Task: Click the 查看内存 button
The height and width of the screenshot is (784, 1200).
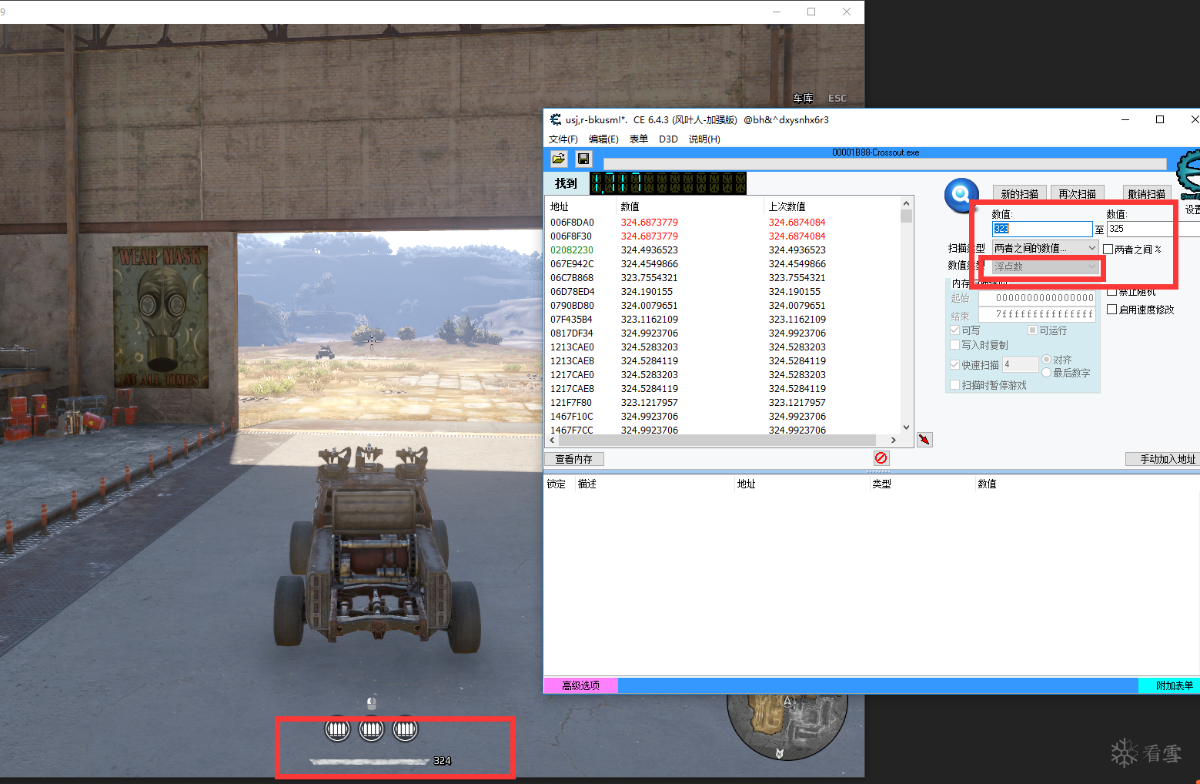Action: 574,459
